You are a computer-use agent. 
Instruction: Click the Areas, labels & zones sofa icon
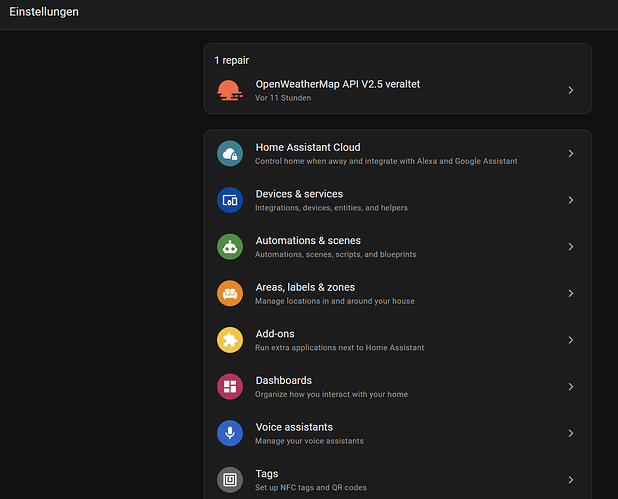[230, 293]
